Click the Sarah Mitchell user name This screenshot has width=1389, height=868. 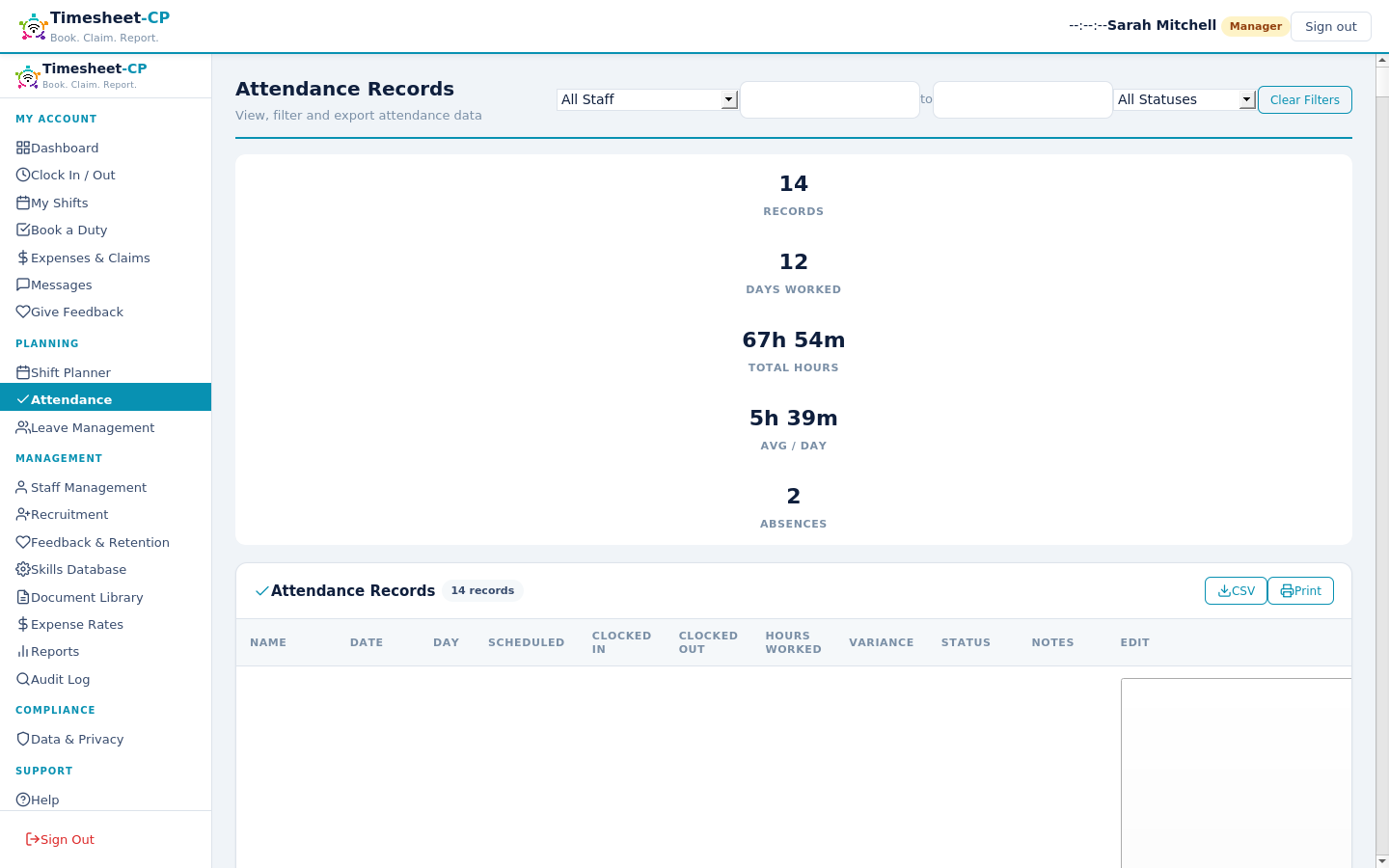pyautogui.click(x=1161, y=25)
